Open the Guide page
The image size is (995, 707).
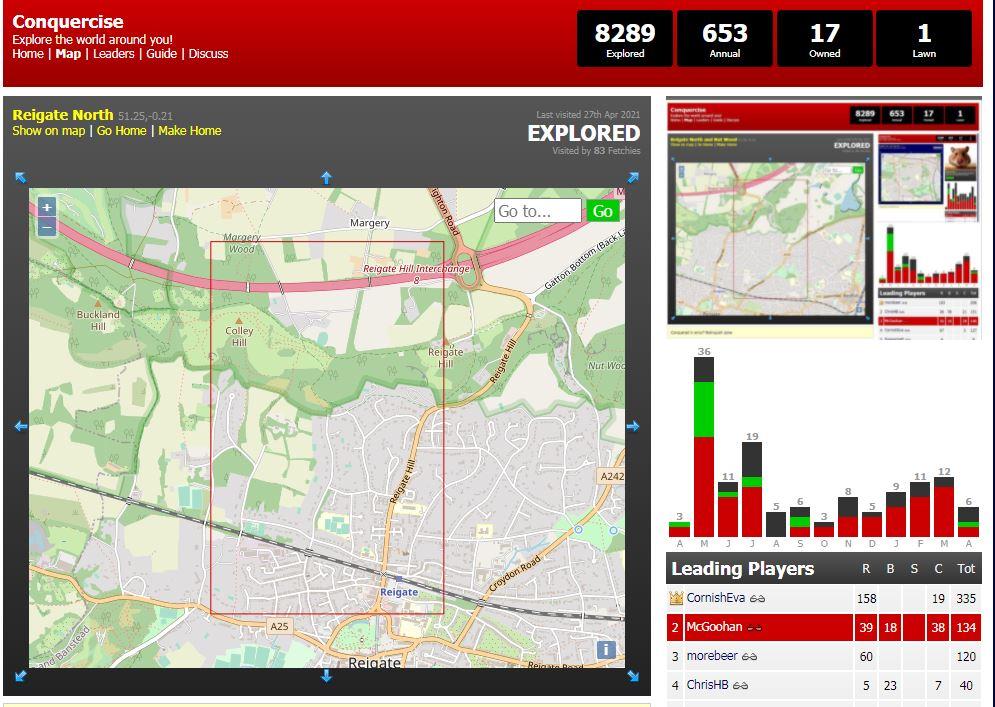pos(161,54)
